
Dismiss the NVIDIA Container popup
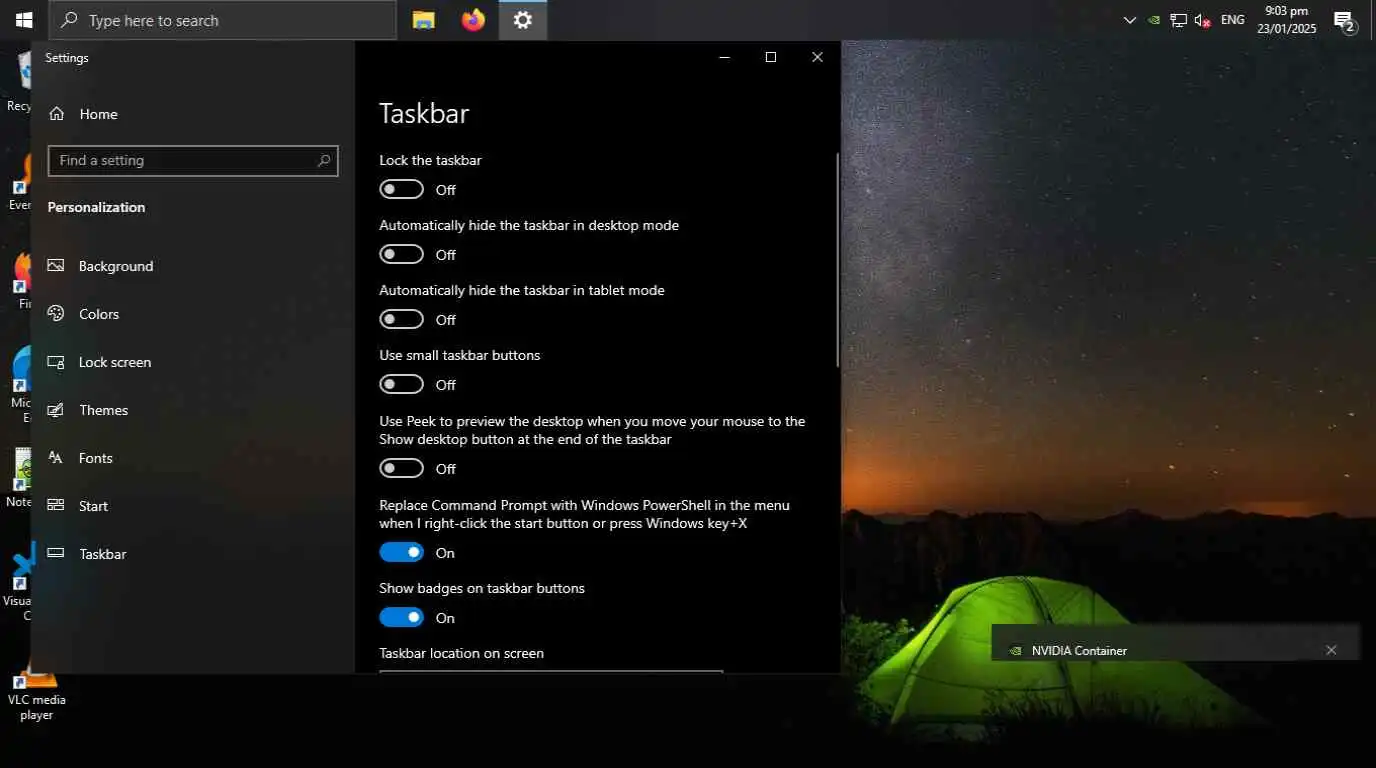[1331, 650]
